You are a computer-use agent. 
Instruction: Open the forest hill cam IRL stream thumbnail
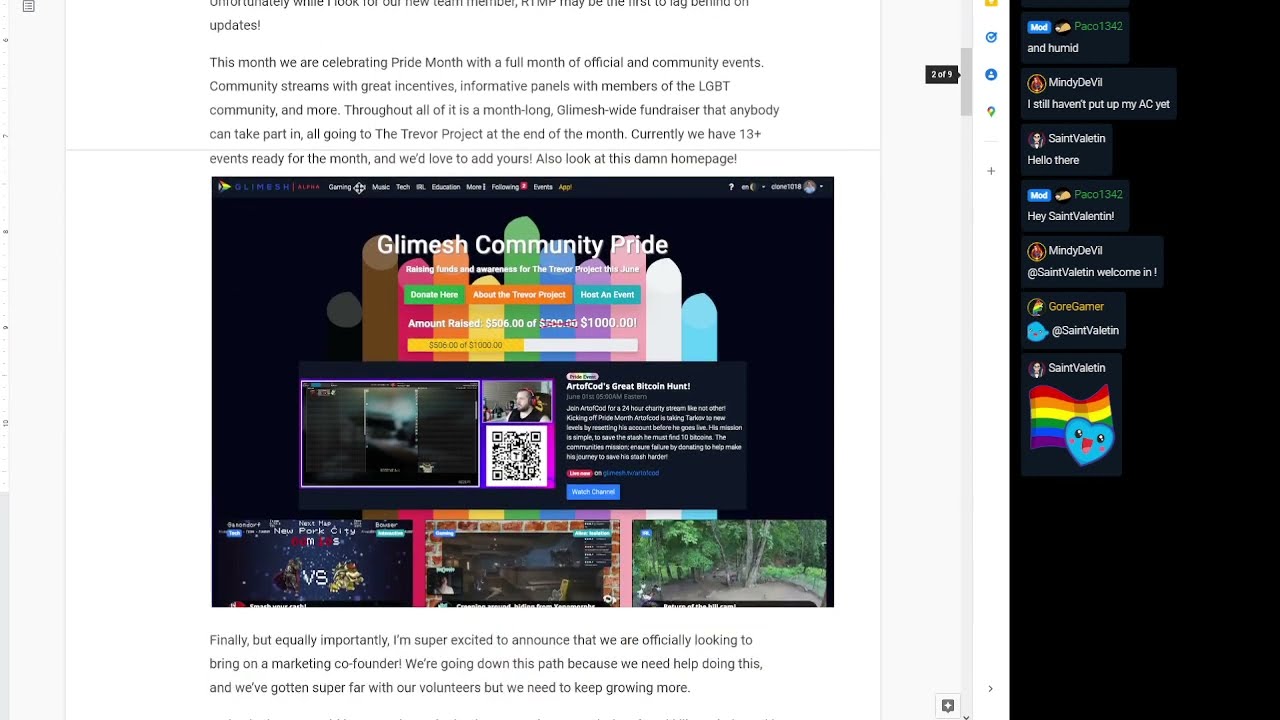click(729, 563)
